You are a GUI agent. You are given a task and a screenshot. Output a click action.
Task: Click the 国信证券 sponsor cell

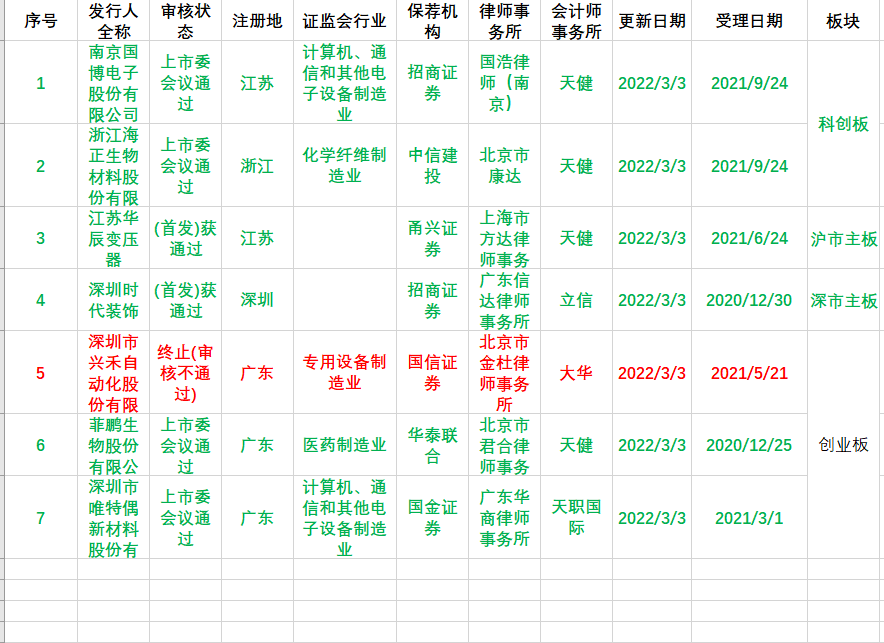432,373
